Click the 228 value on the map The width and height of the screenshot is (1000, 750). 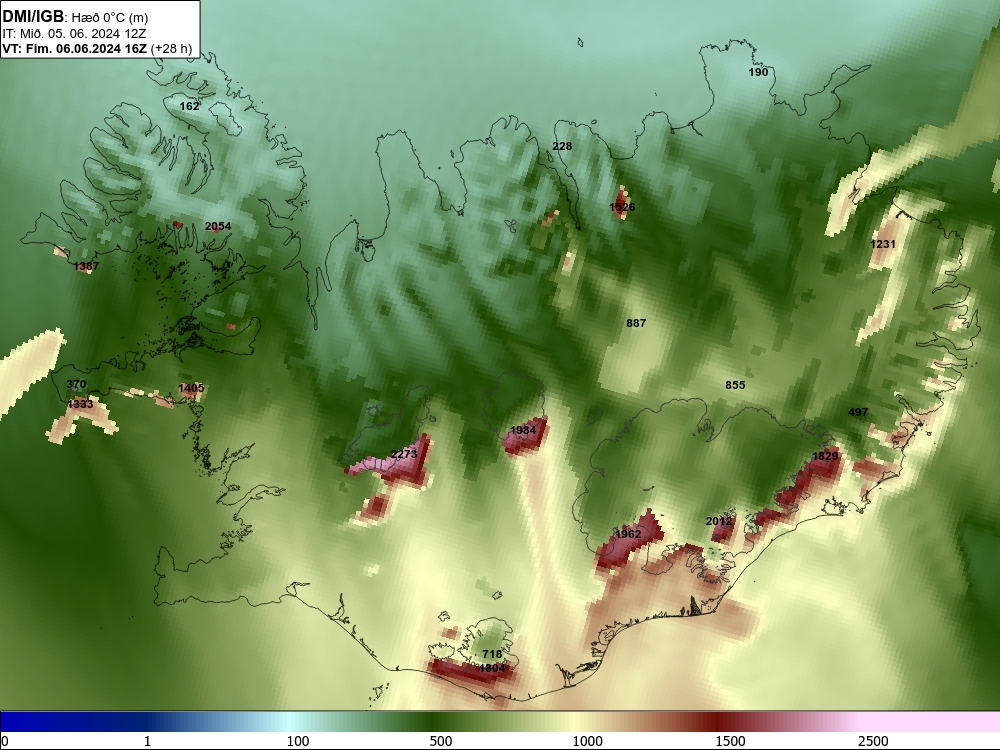point(562,146)
